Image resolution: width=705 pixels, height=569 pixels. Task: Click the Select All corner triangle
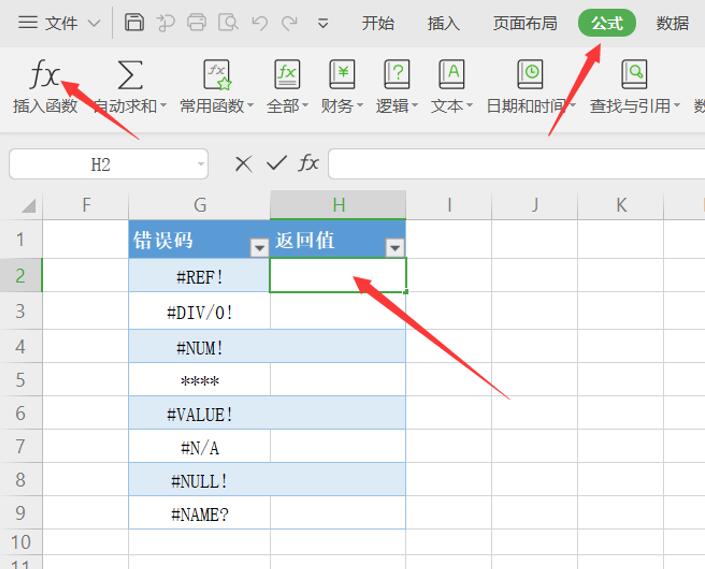(29, 206)
